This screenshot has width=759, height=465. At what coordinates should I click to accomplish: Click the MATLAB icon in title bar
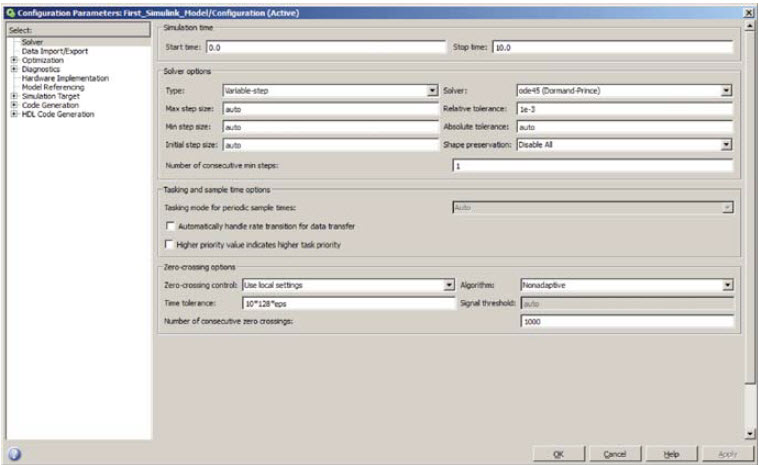coord(10,13)
